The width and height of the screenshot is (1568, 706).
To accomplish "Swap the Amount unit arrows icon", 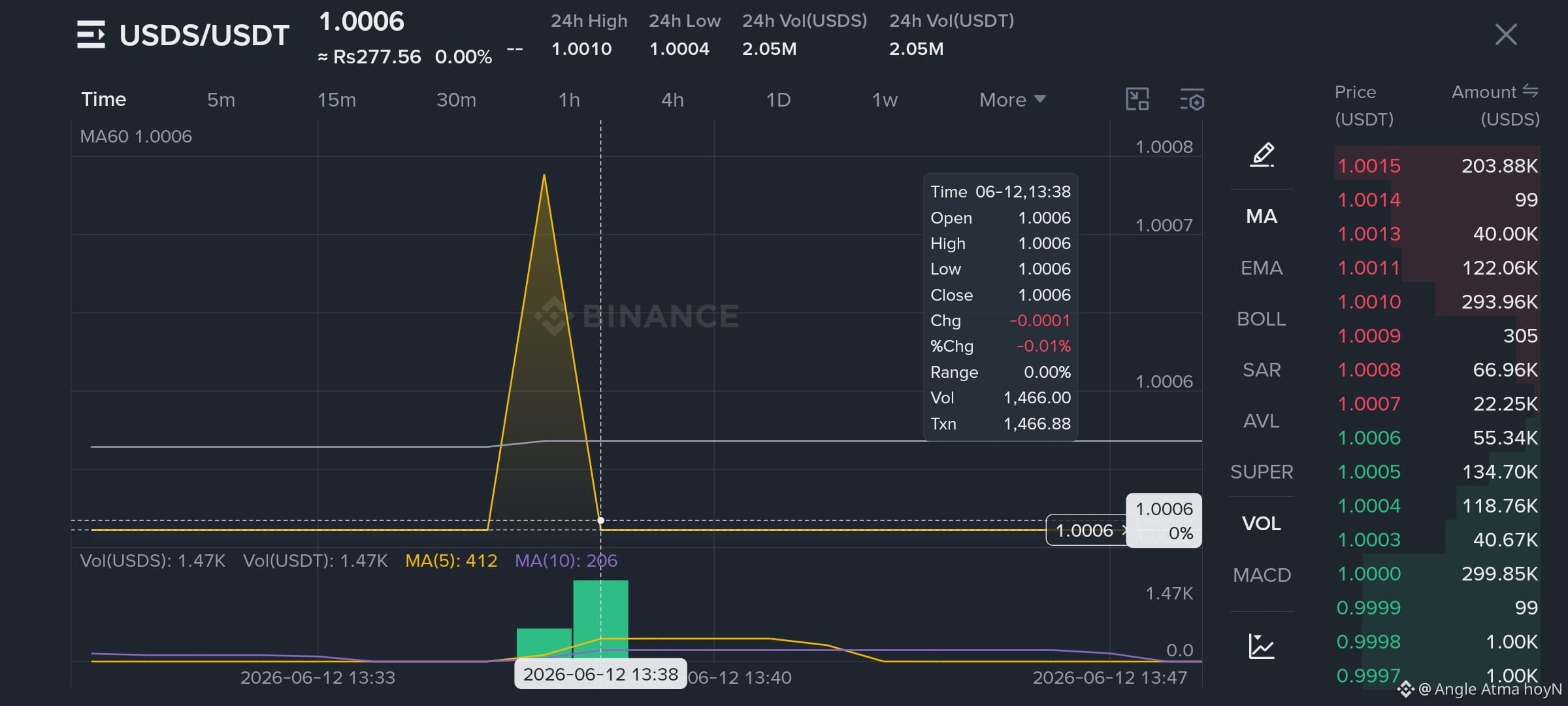I will (1530, 92).
